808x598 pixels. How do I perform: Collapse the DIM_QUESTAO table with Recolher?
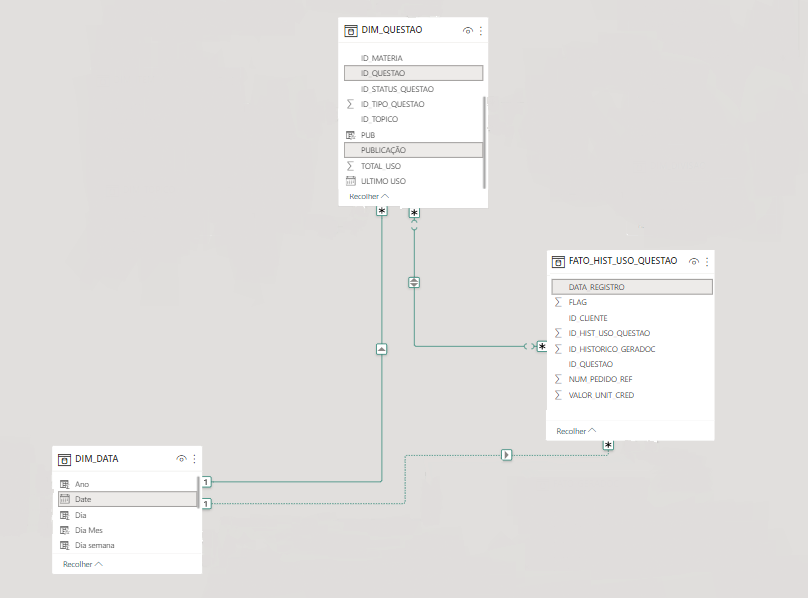(x=369, y=196)
